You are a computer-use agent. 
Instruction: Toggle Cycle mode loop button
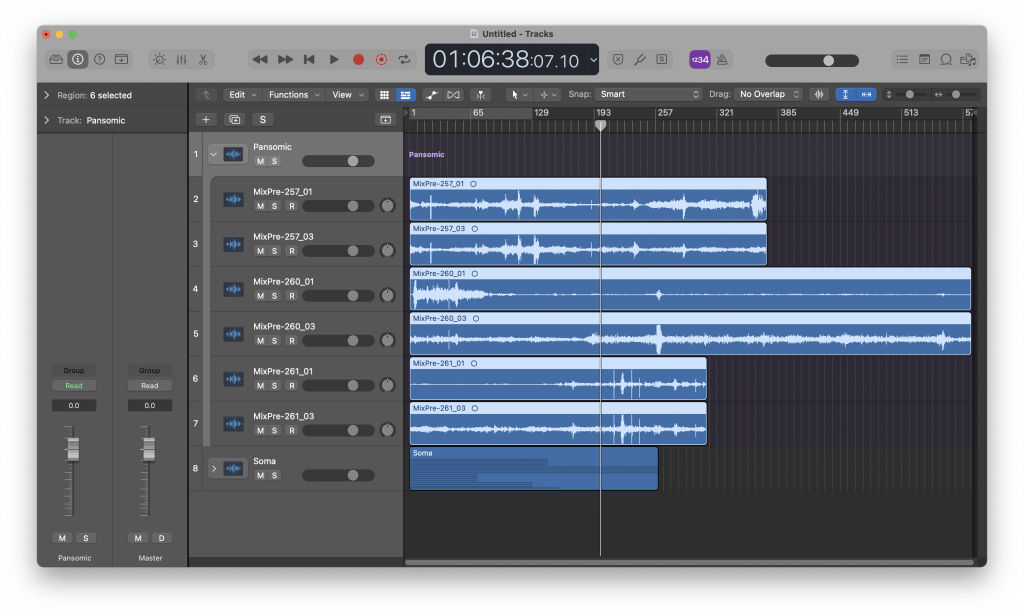point(405,59)
